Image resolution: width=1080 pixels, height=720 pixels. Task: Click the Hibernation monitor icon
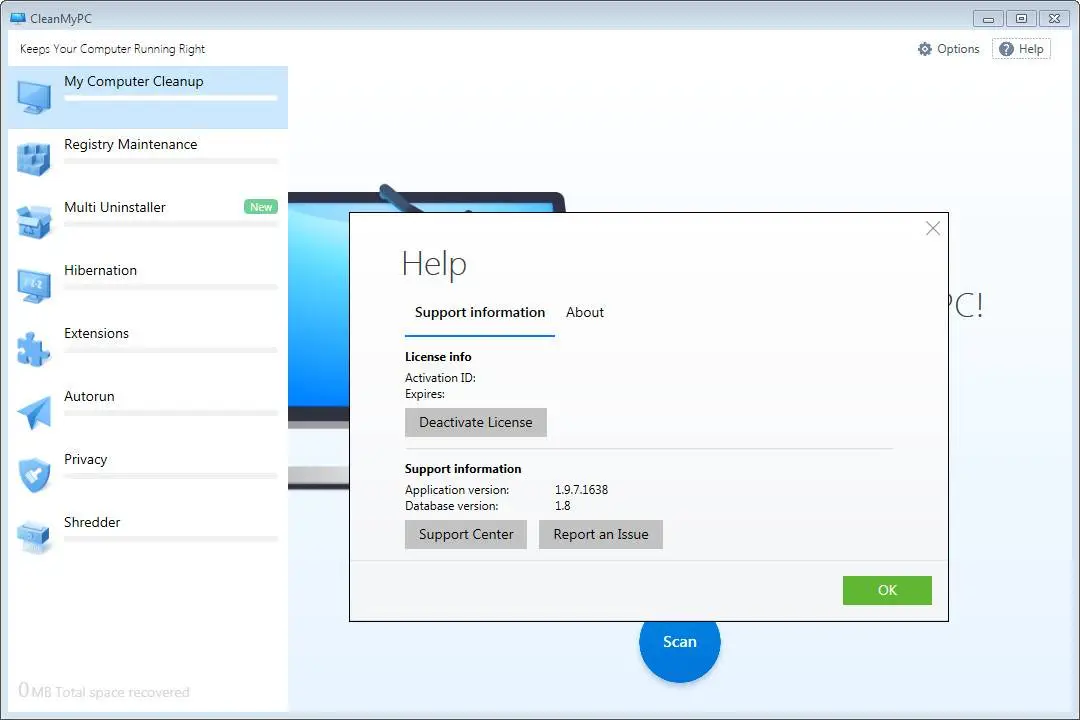[34, 285]
